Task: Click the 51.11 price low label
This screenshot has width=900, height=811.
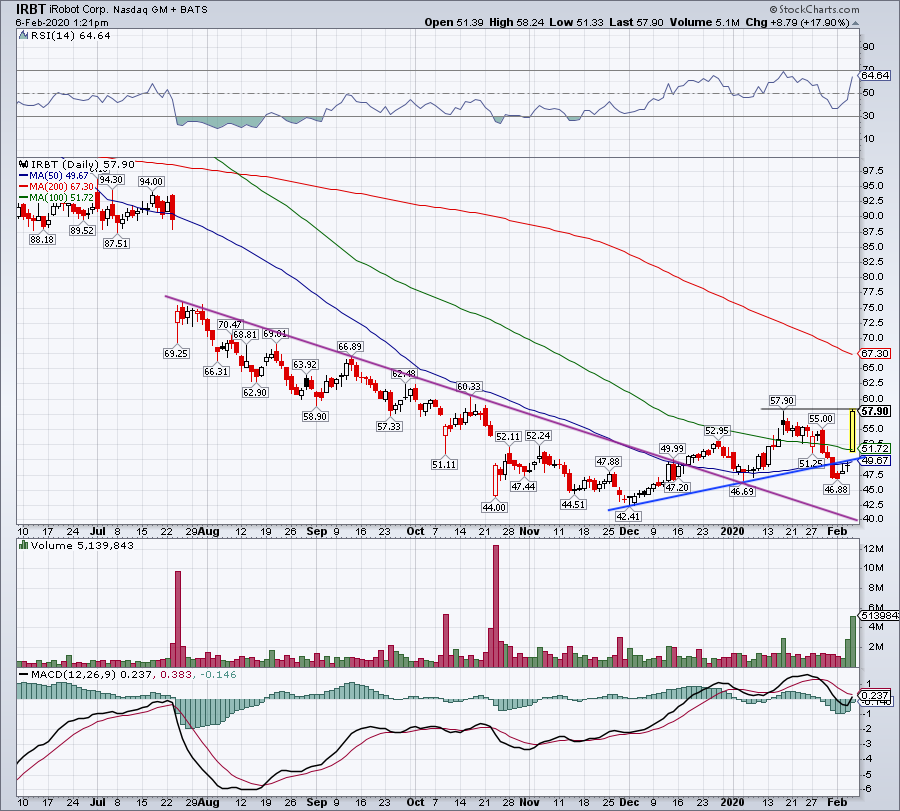Action: pos(444,464)
